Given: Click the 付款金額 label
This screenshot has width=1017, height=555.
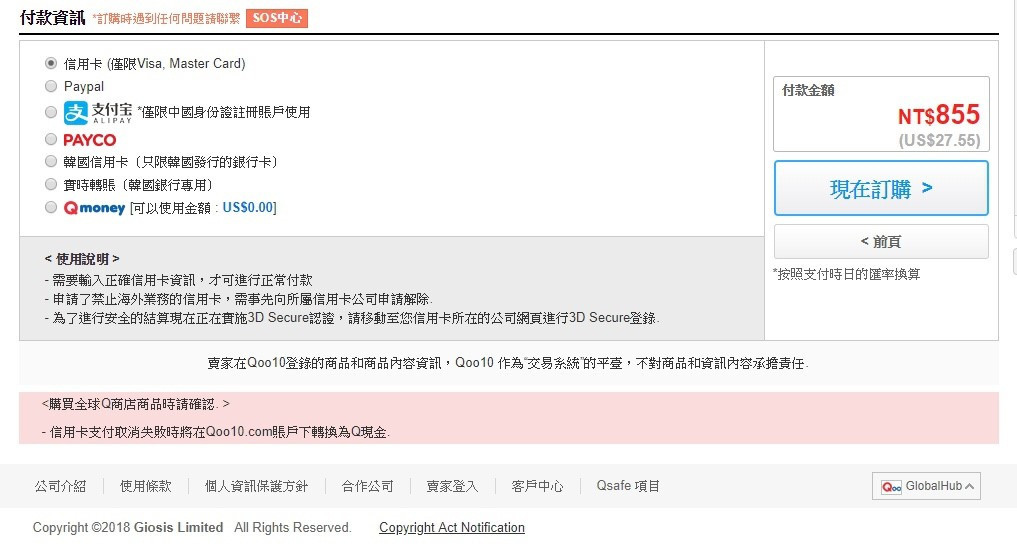Looking at the screenshot, I should [808, 90].
